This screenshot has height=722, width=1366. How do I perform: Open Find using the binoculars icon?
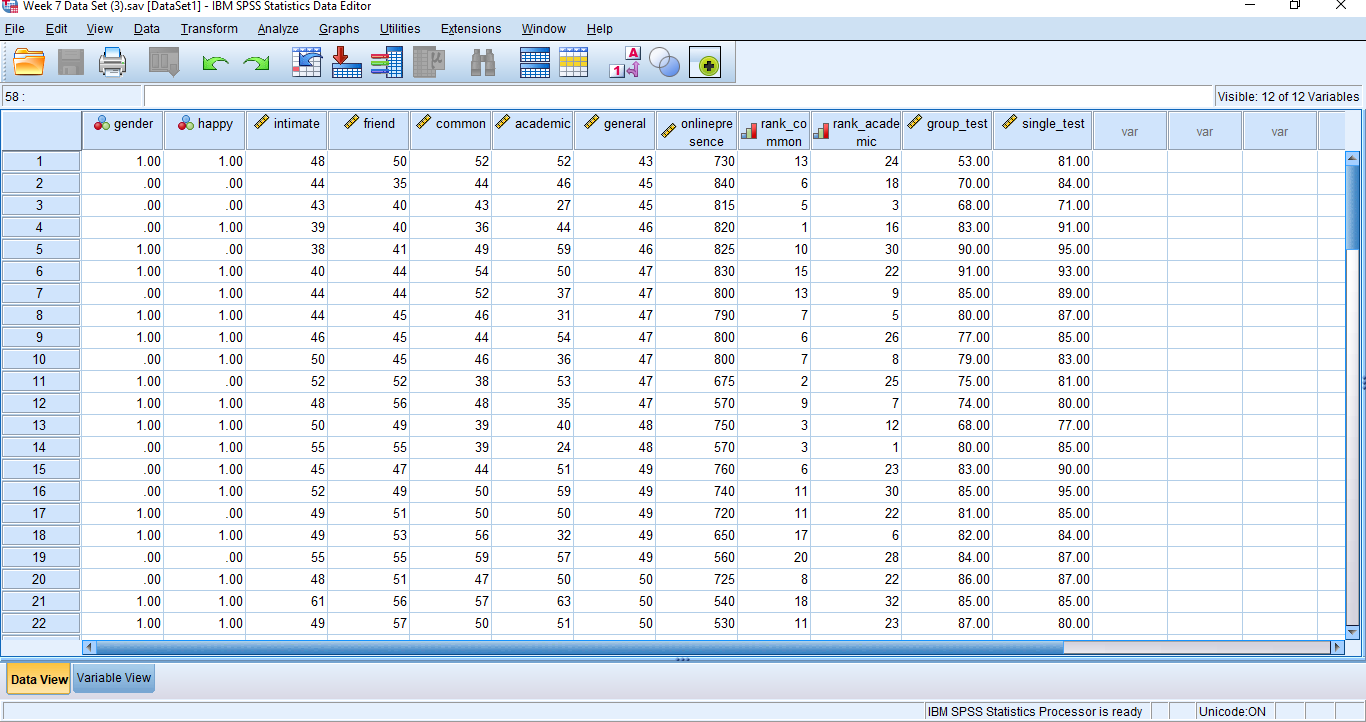(x=484, y=64)
